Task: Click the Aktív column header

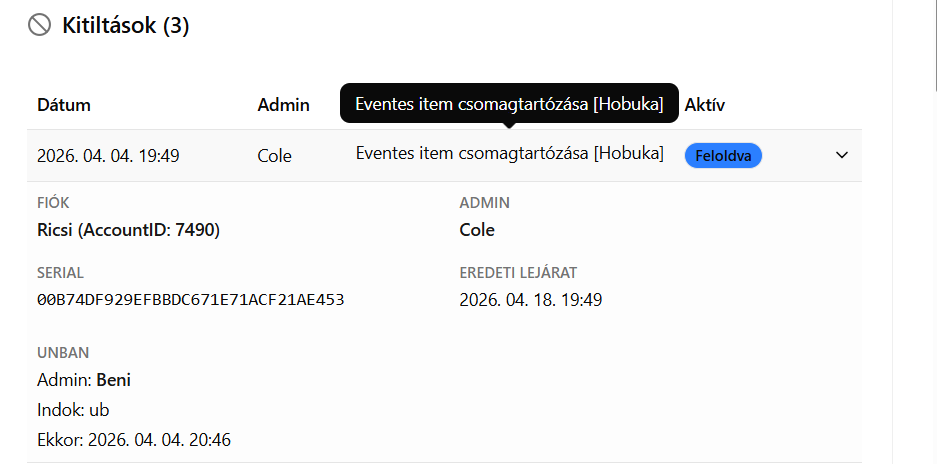Action: [704, 105]
